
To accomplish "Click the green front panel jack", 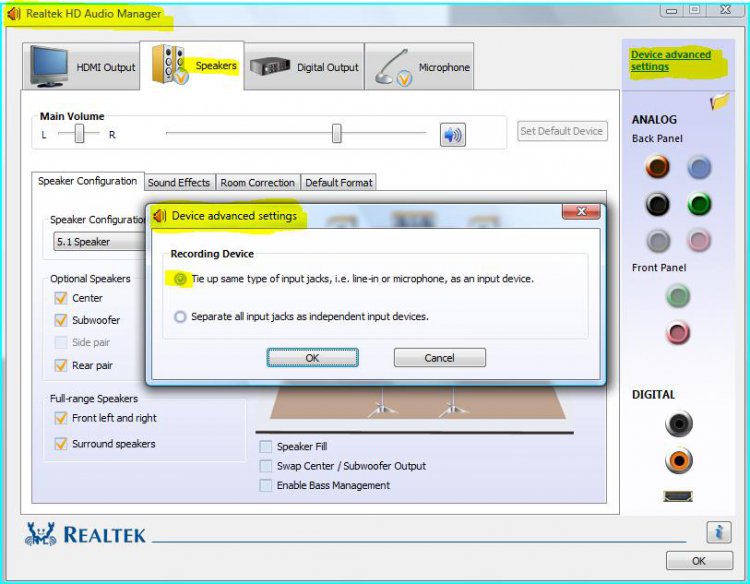I will click(678, 296).
